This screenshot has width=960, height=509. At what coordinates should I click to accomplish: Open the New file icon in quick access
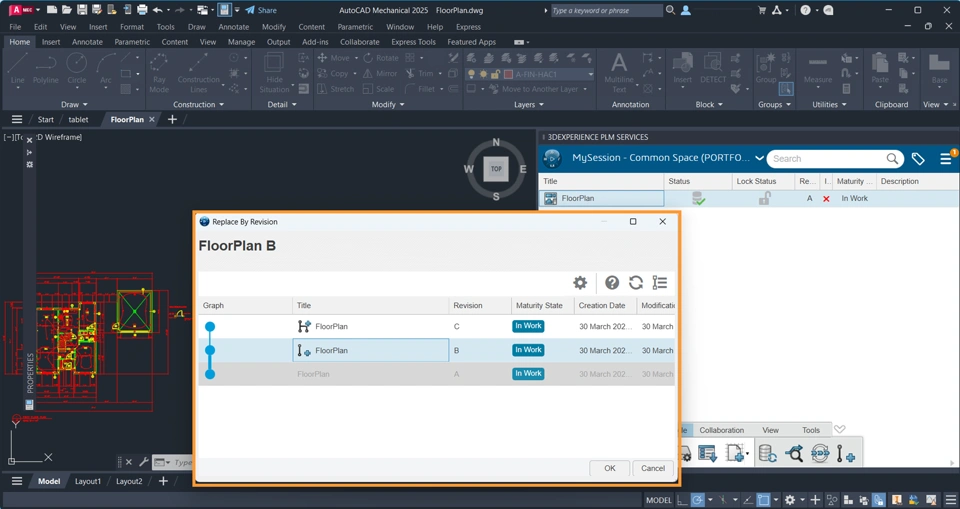tap(52, 10)
